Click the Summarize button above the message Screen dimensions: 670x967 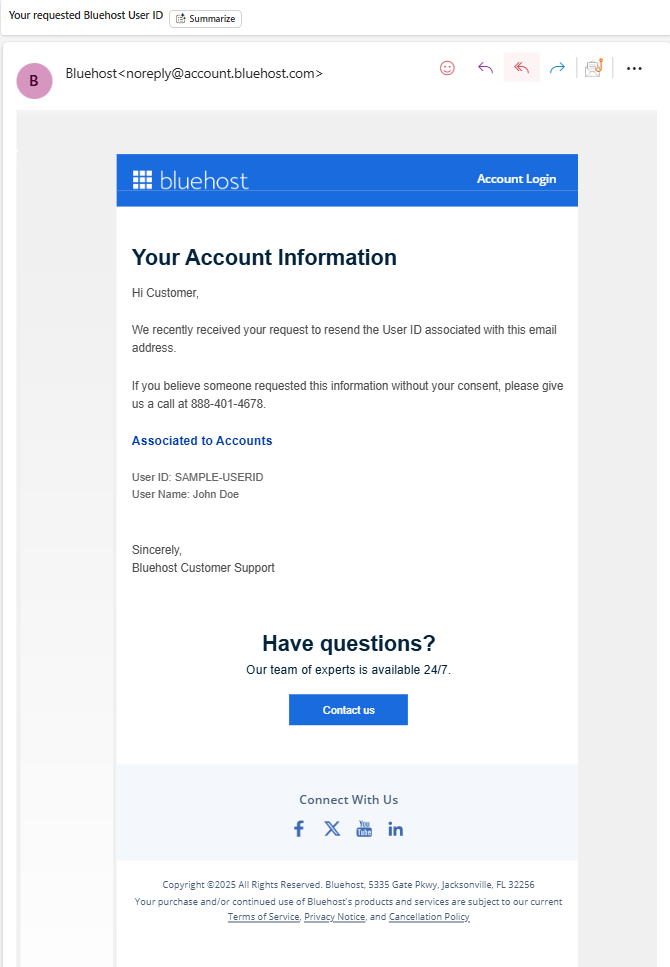tap(205, 18)
